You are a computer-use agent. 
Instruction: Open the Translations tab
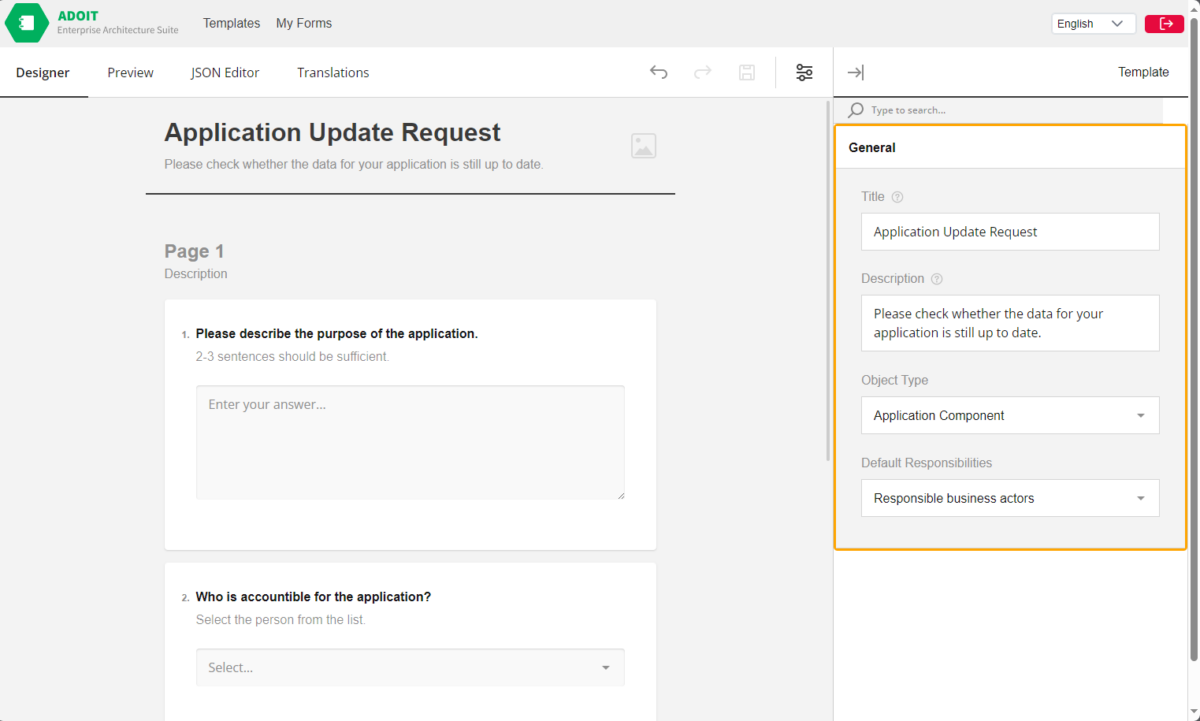333,72
